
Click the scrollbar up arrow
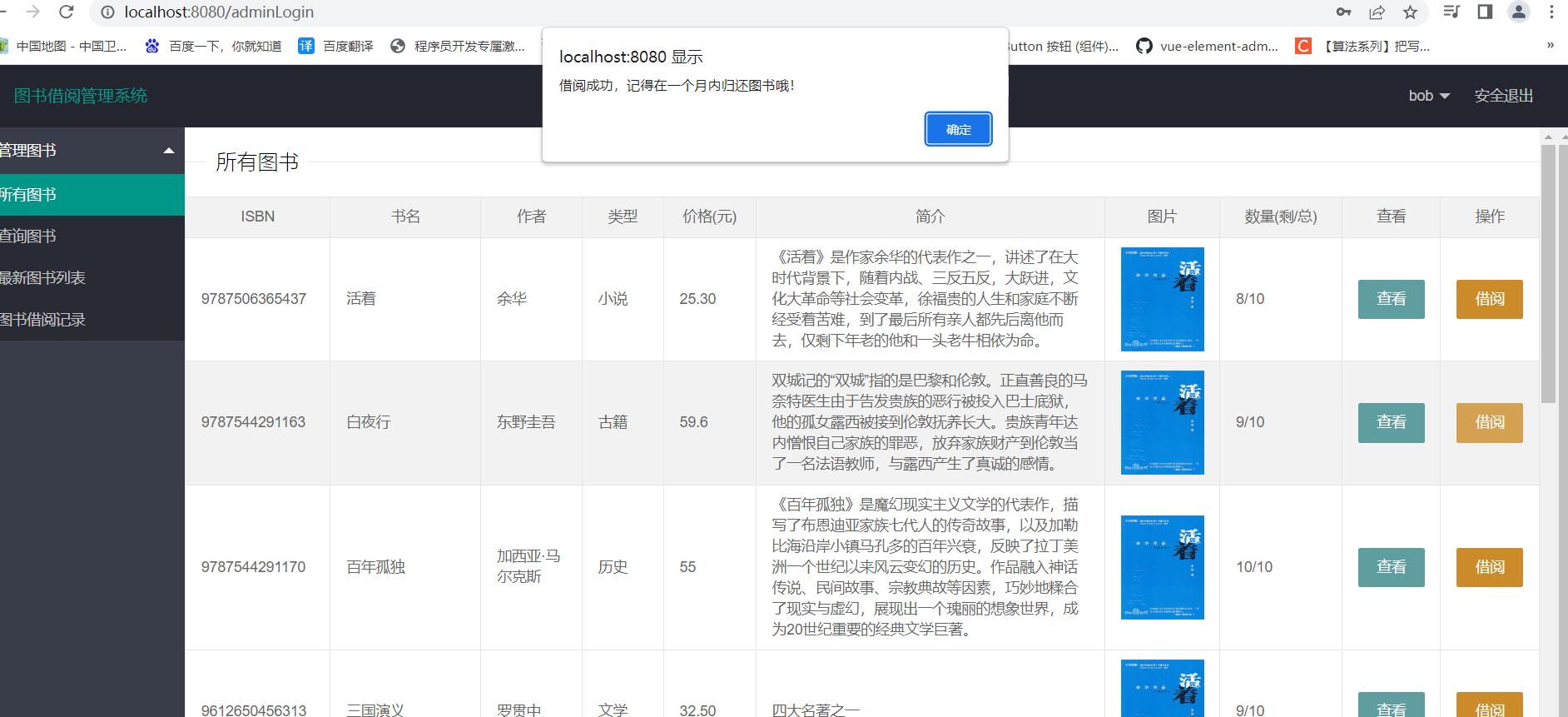click(1548, 137)
